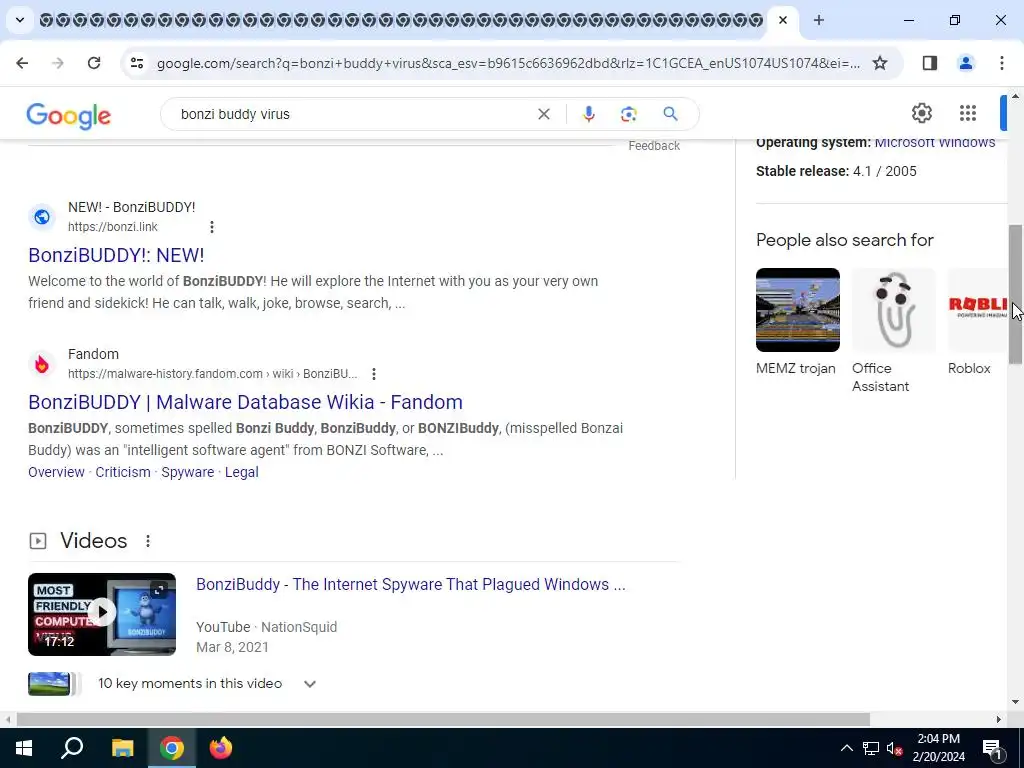Open Windows taskbar search

pos(72,748)
